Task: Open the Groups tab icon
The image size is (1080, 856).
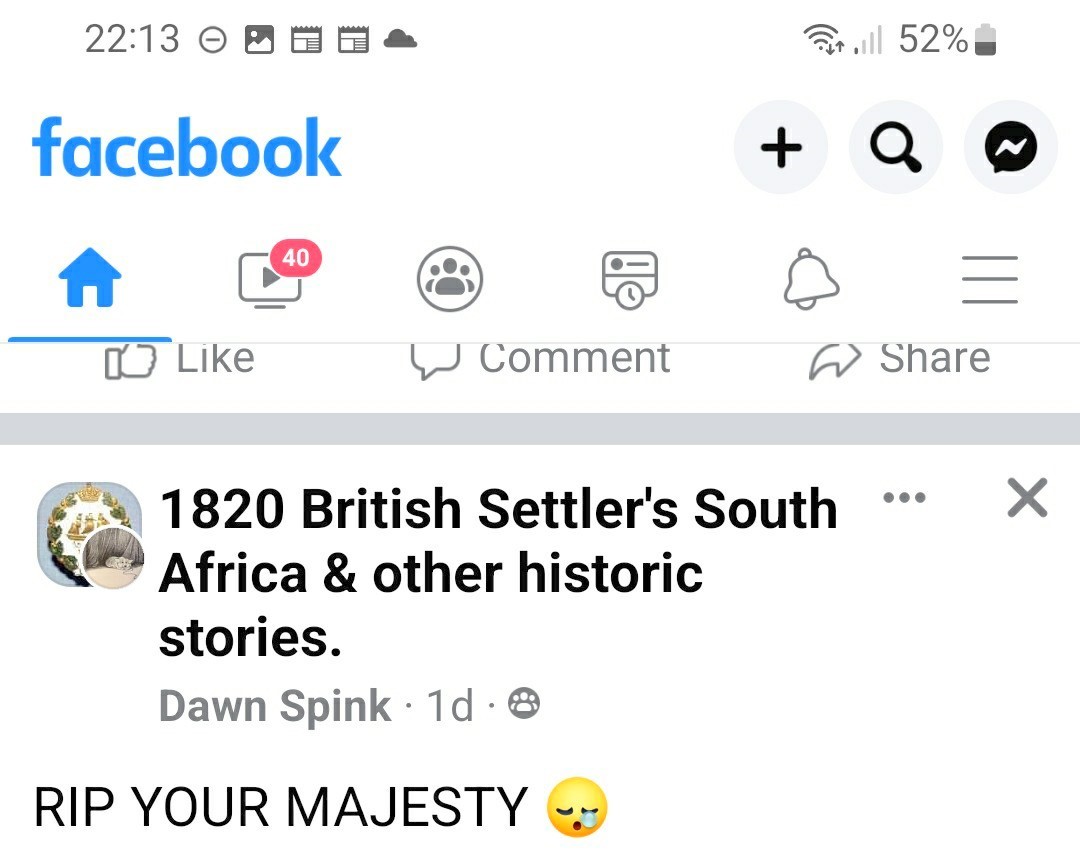Action: coord(450,279)
